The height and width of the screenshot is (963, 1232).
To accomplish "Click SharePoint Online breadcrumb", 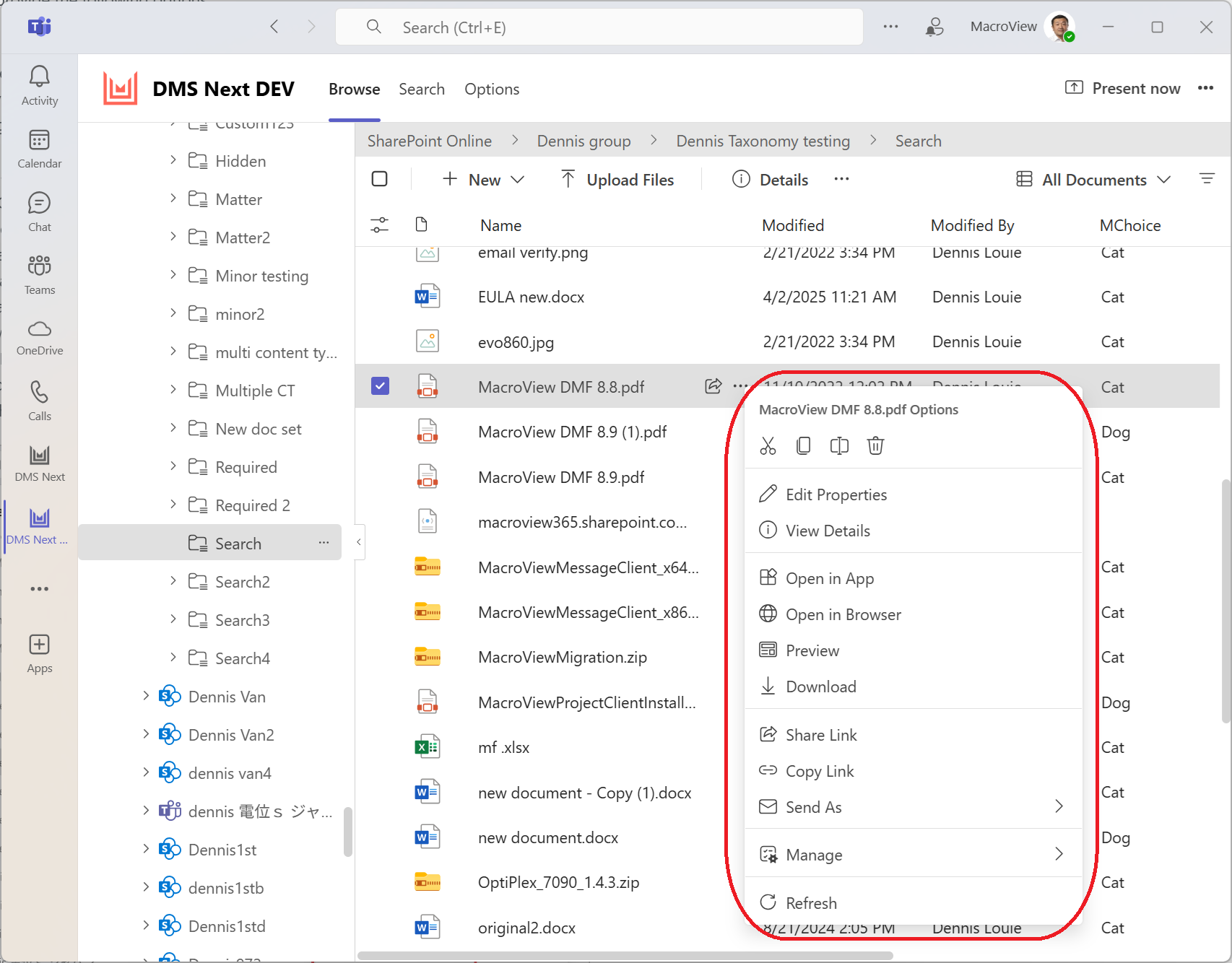I will pyautogui.click(x=430, y=141).
